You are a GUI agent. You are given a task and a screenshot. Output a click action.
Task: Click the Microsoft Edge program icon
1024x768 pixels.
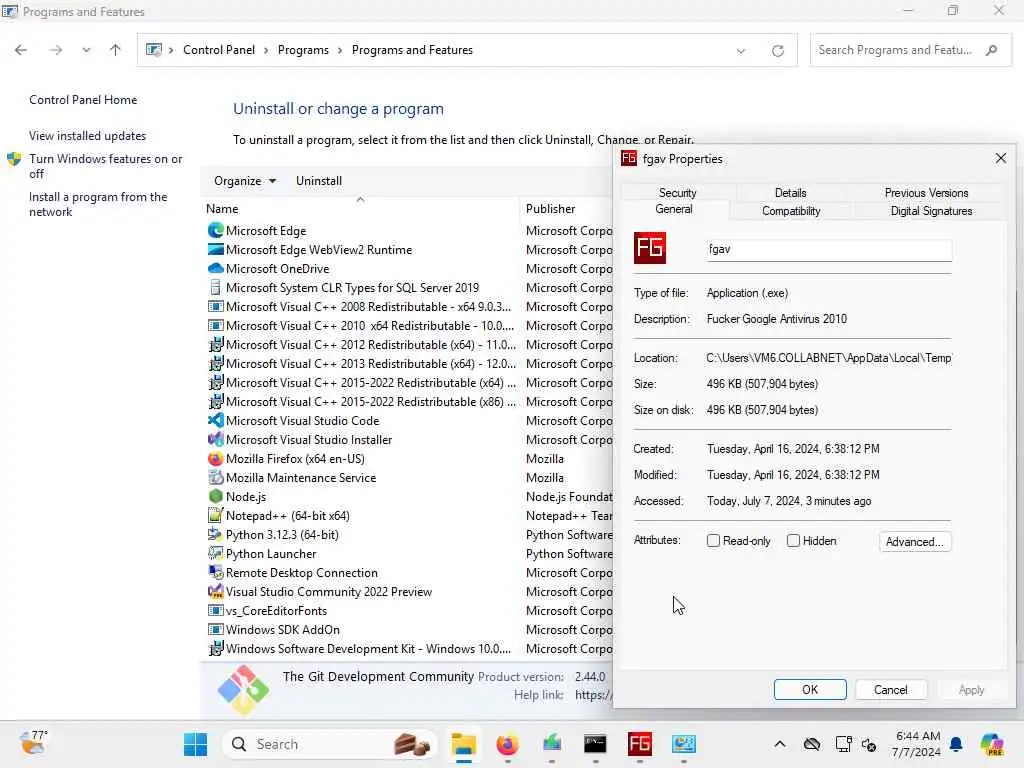point(216,231)
